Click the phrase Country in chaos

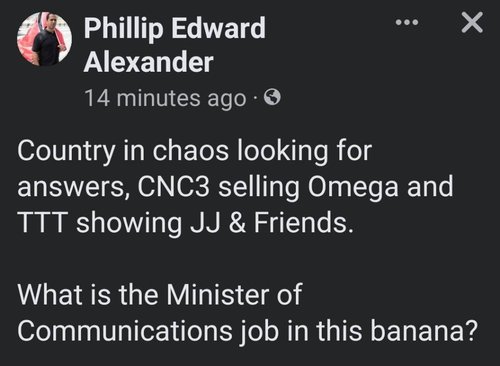coord(123,152)
